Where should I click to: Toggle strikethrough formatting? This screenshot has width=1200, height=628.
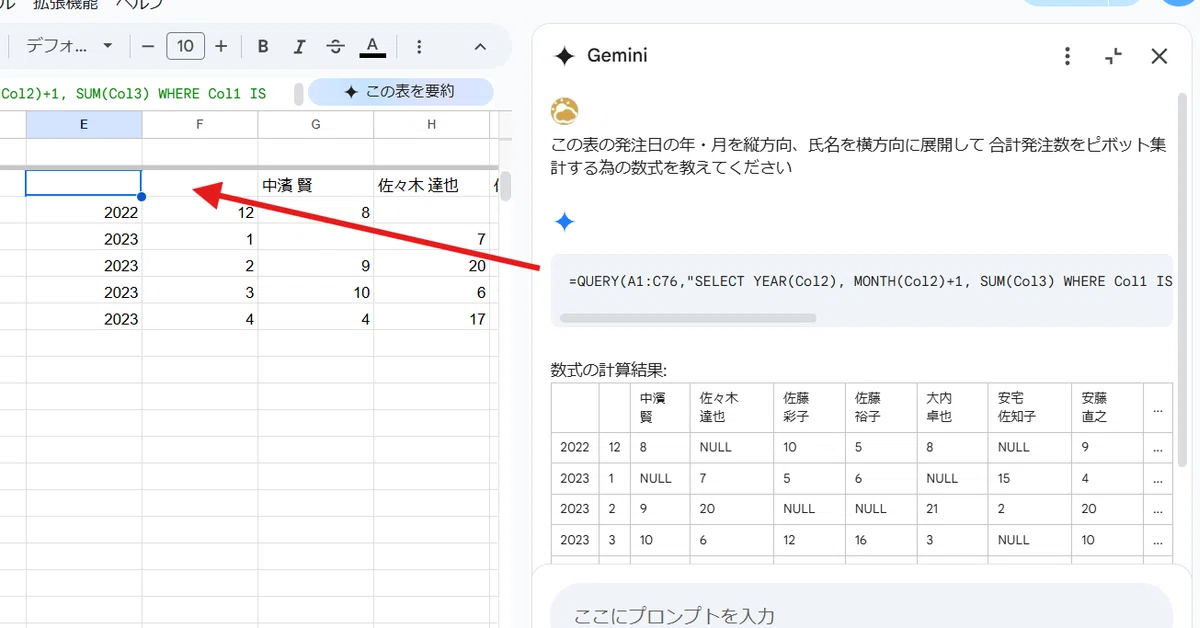336,46
